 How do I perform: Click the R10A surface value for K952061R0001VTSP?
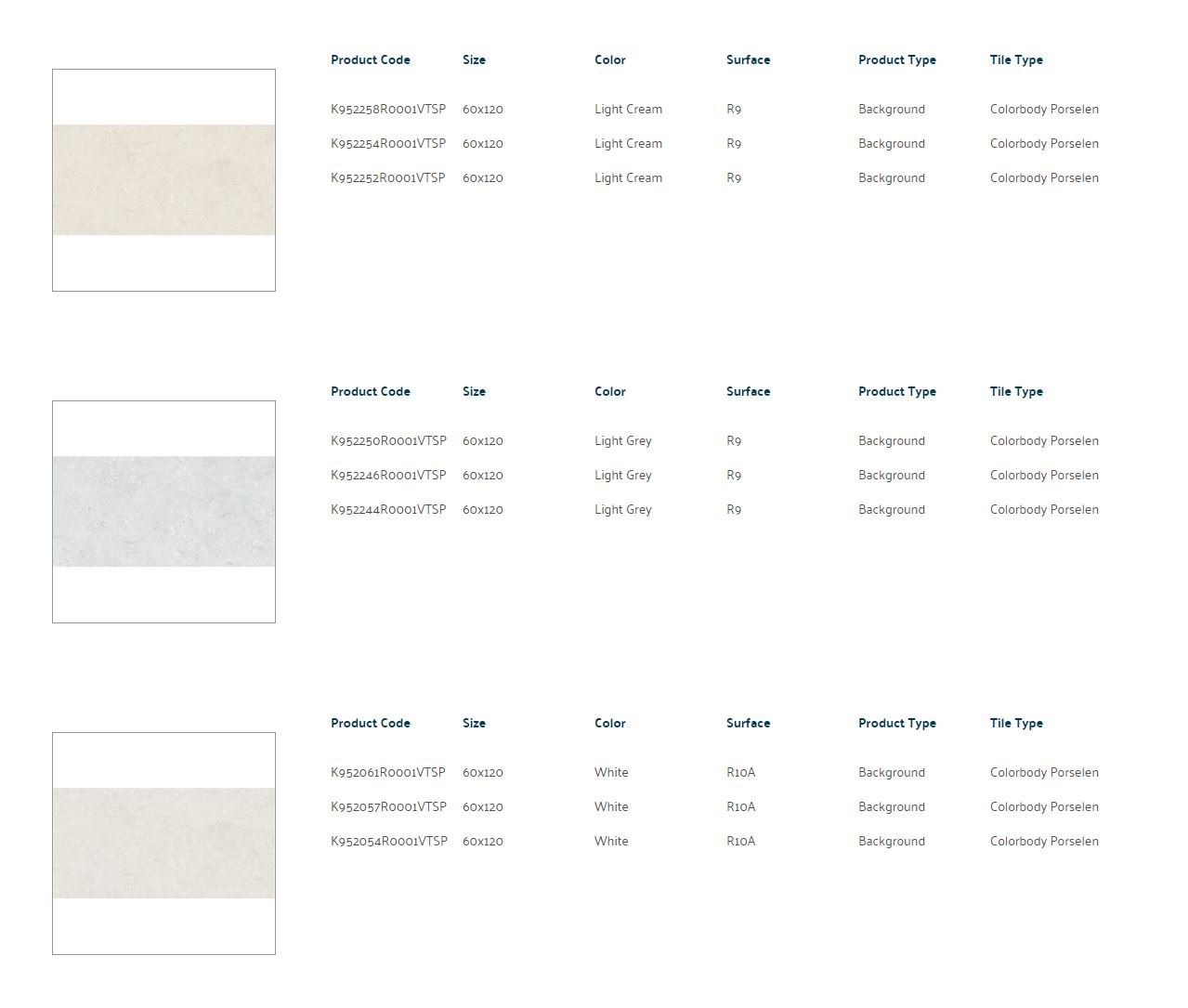(740, 773)
